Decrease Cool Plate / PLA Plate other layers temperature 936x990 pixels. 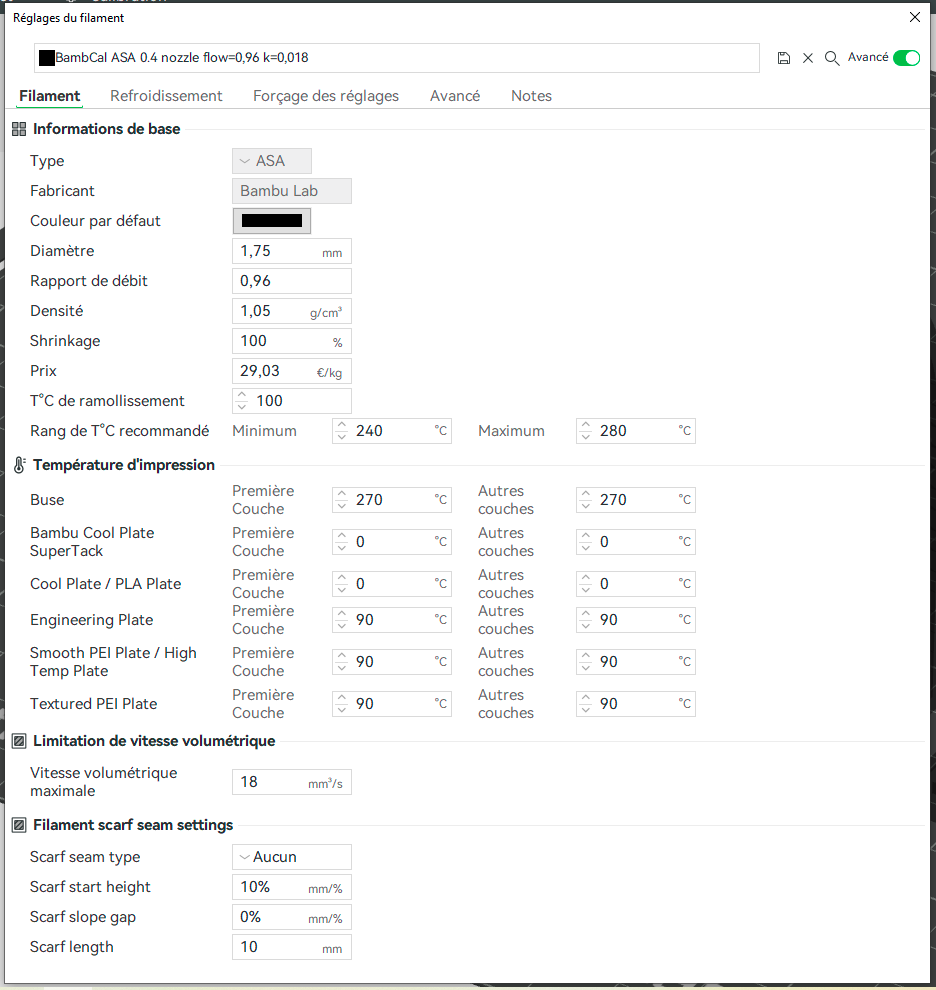point(585,590)
